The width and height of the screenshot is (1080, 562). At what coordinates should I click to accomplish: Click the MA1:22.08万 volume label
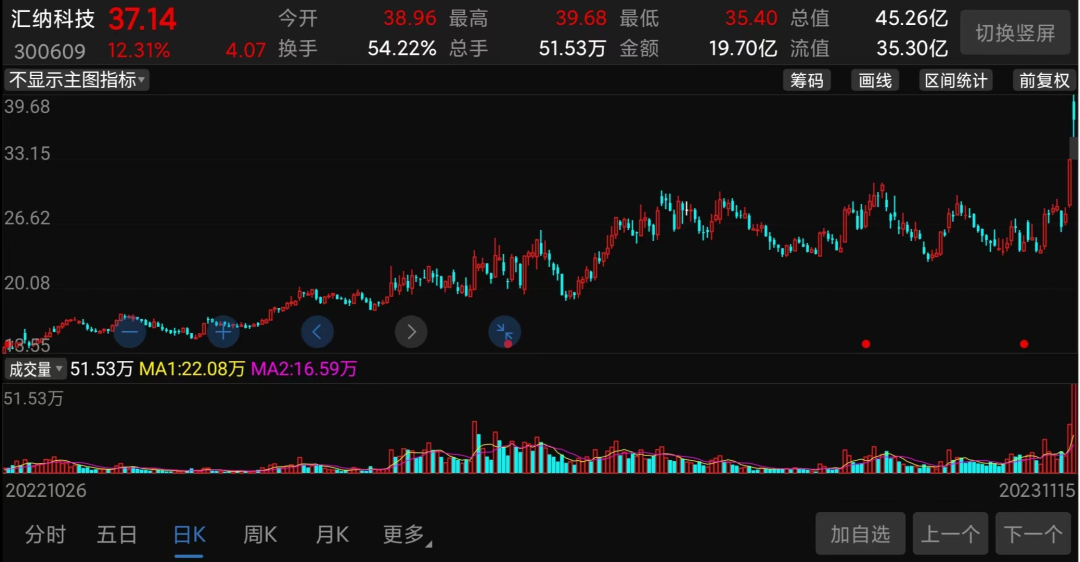(x=192, y=369)
